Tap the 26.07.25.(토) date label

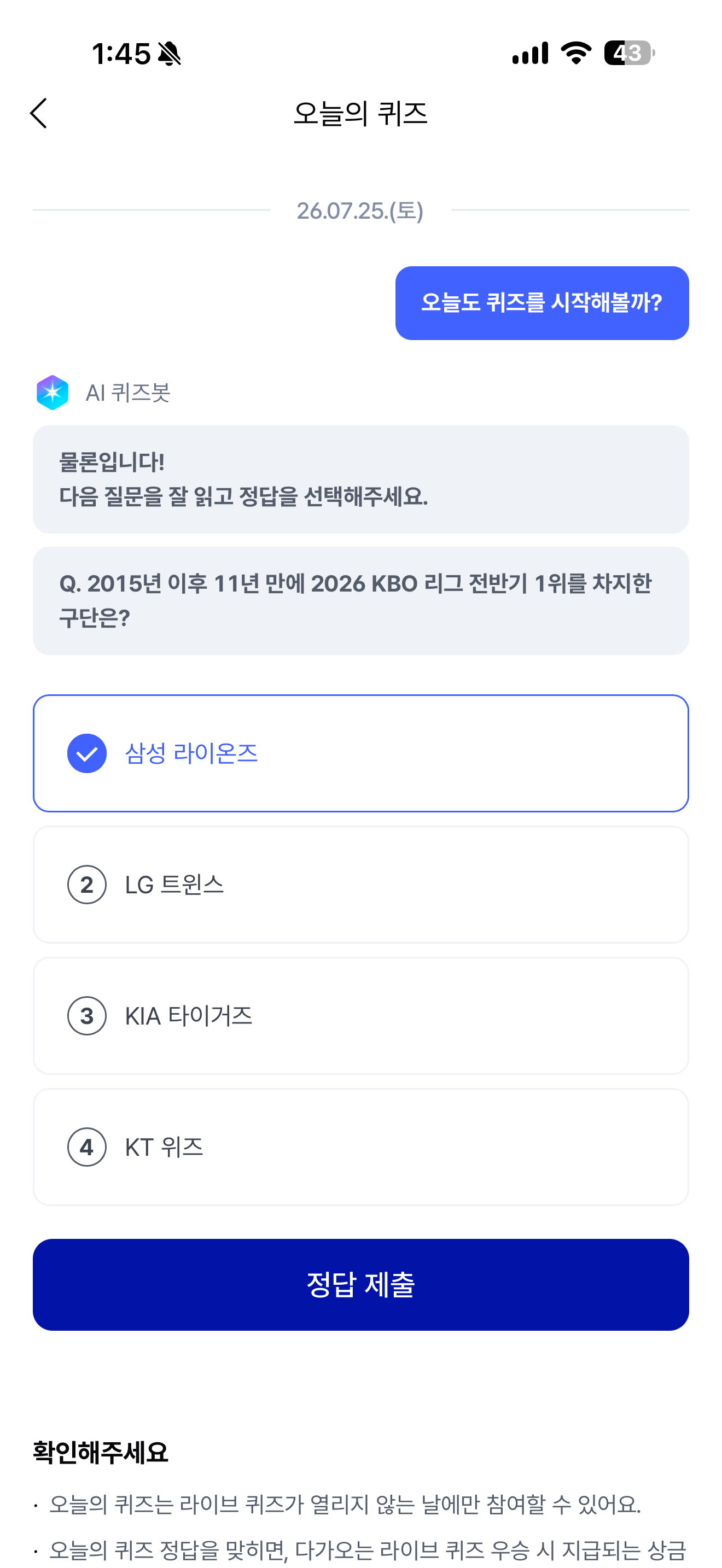(x=360, y=210)
